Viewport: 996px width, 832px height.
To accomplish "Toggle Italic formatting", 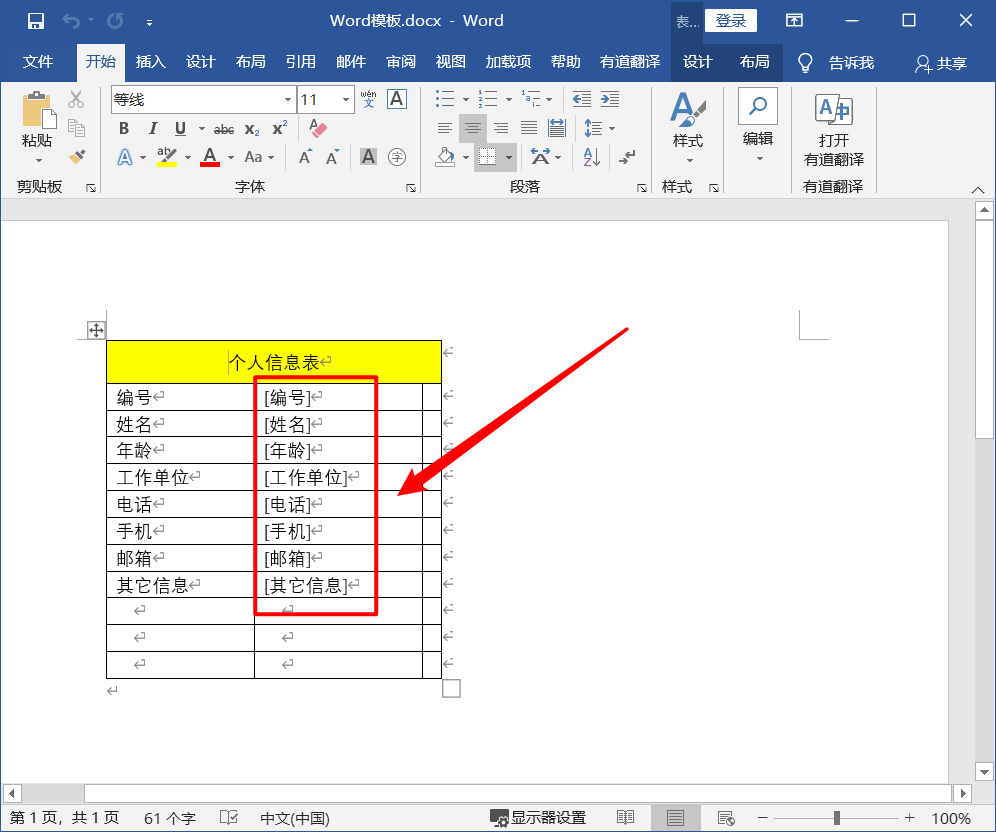I will 152,128.
